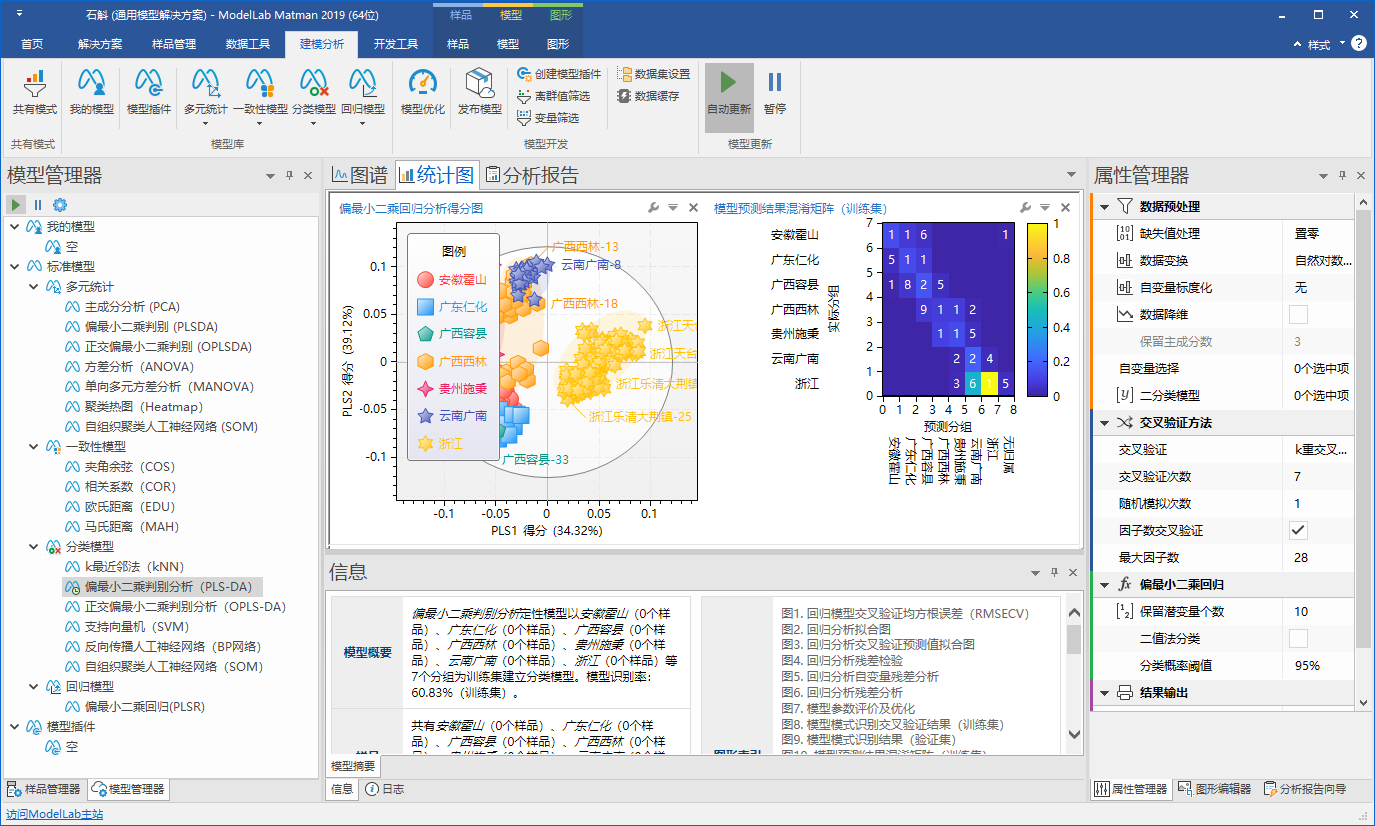Viewport: 1375px width, 826px height.
Task: Click the confusion matrix color scale bar
Action: [1037, 309]
